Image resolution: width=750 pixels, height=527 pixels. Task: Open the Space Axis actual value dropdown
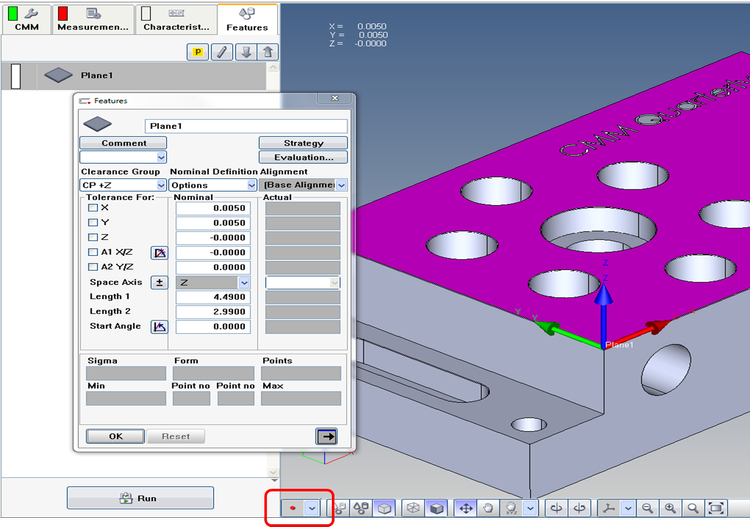[x=334, y=283]
